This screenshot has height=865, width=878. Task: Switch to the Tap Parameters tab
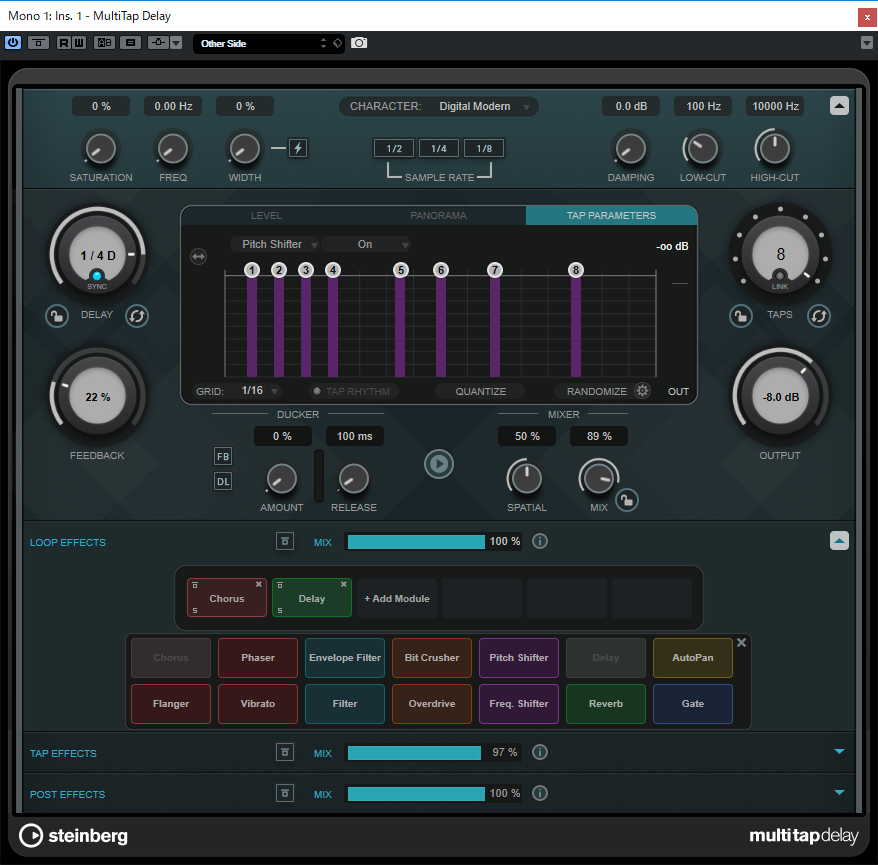coord(611,216)
